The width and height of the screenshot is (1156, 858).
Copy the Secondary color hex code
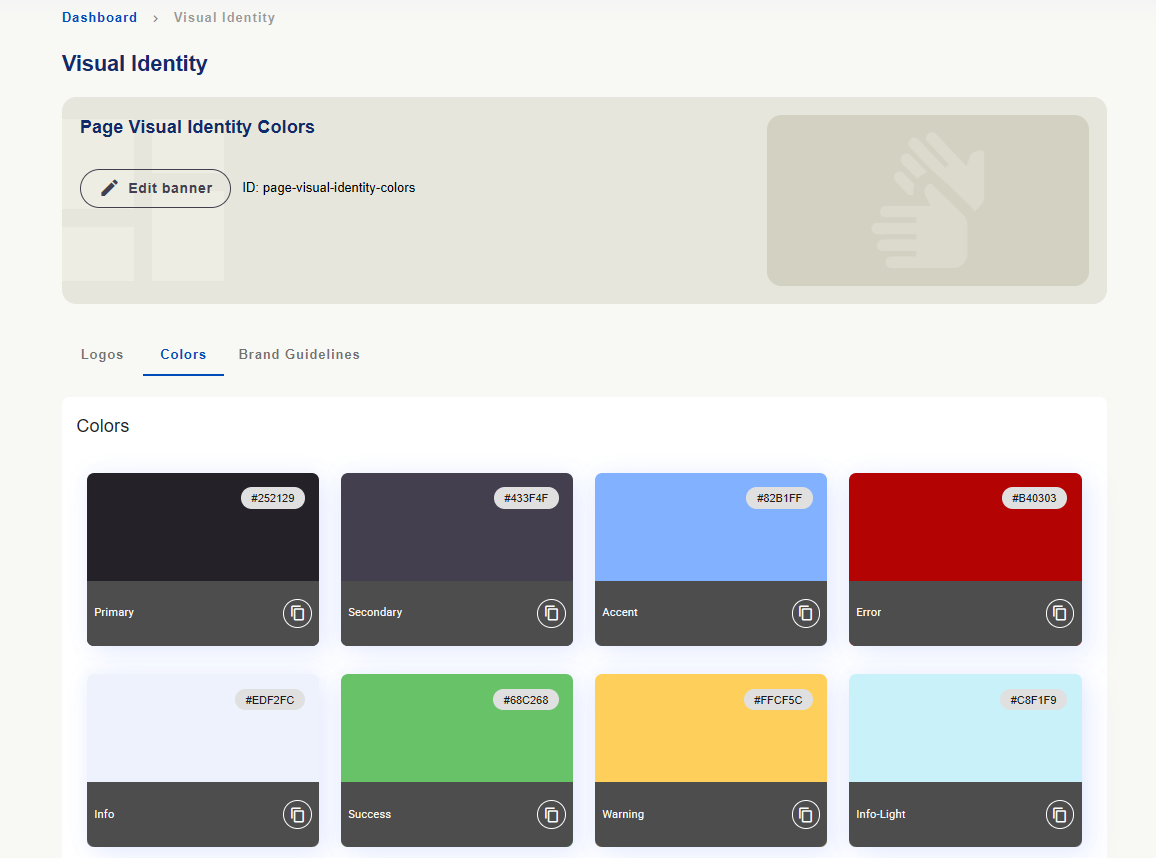[x=551, y=613]
